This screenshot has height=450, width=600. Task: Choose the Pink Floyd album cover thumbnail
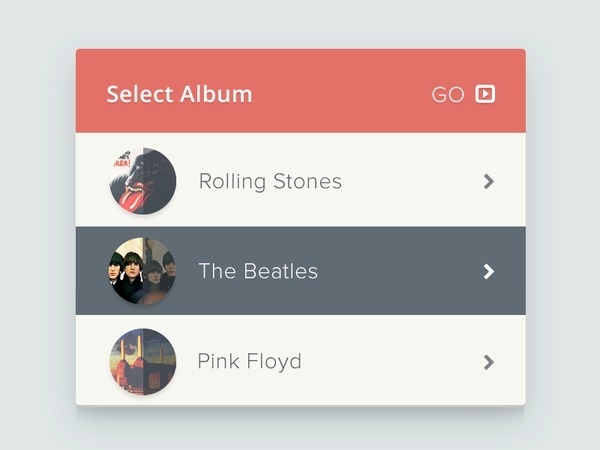click(x=143, y=361)
